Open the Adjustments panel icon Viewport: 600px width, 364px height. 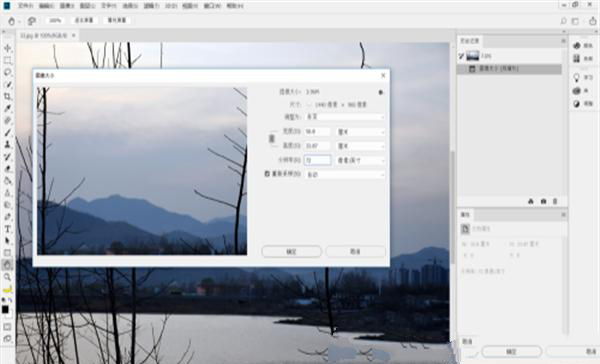click(577, 104)
